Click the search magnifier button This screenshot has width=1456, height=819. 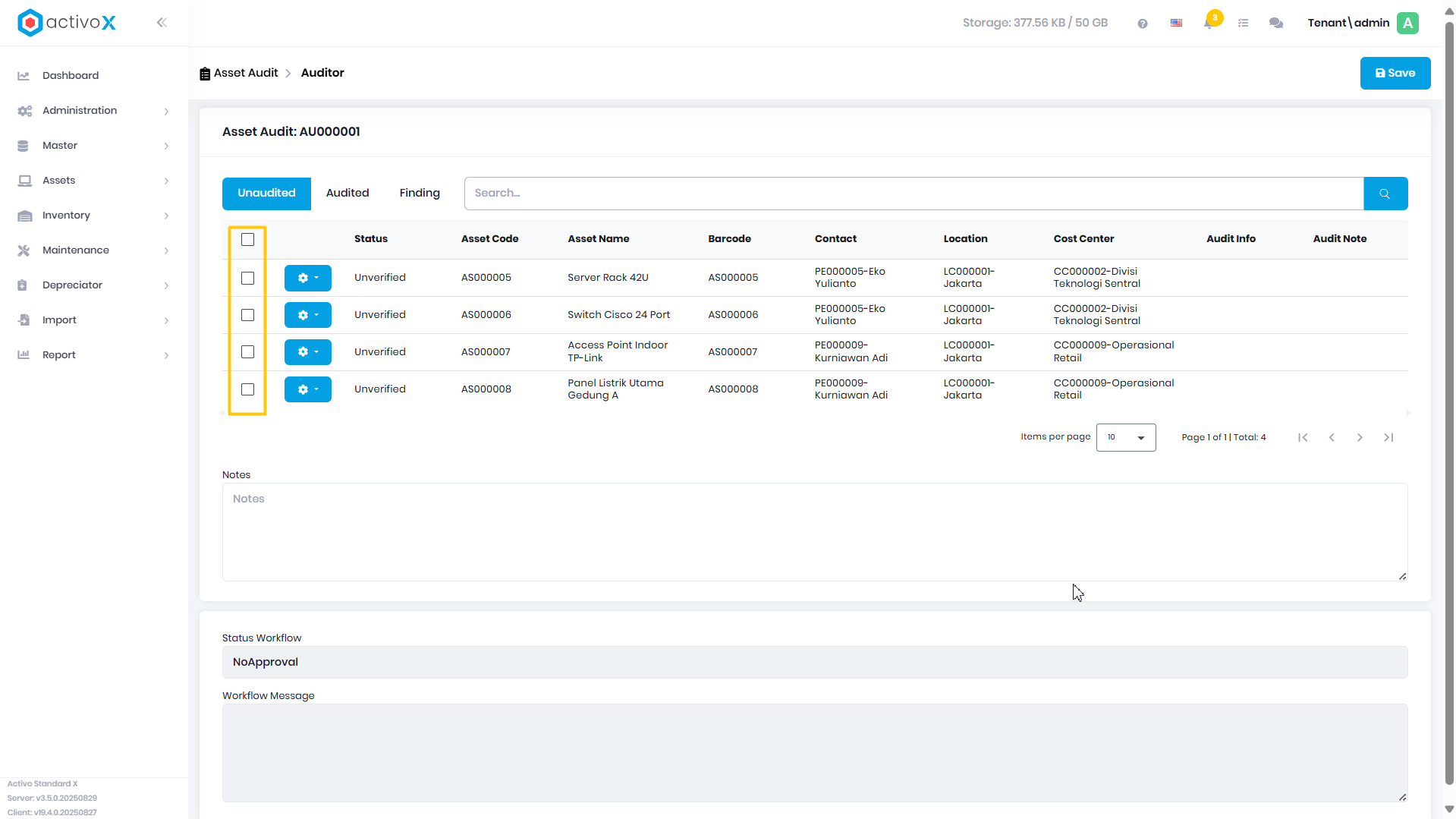1385,194
